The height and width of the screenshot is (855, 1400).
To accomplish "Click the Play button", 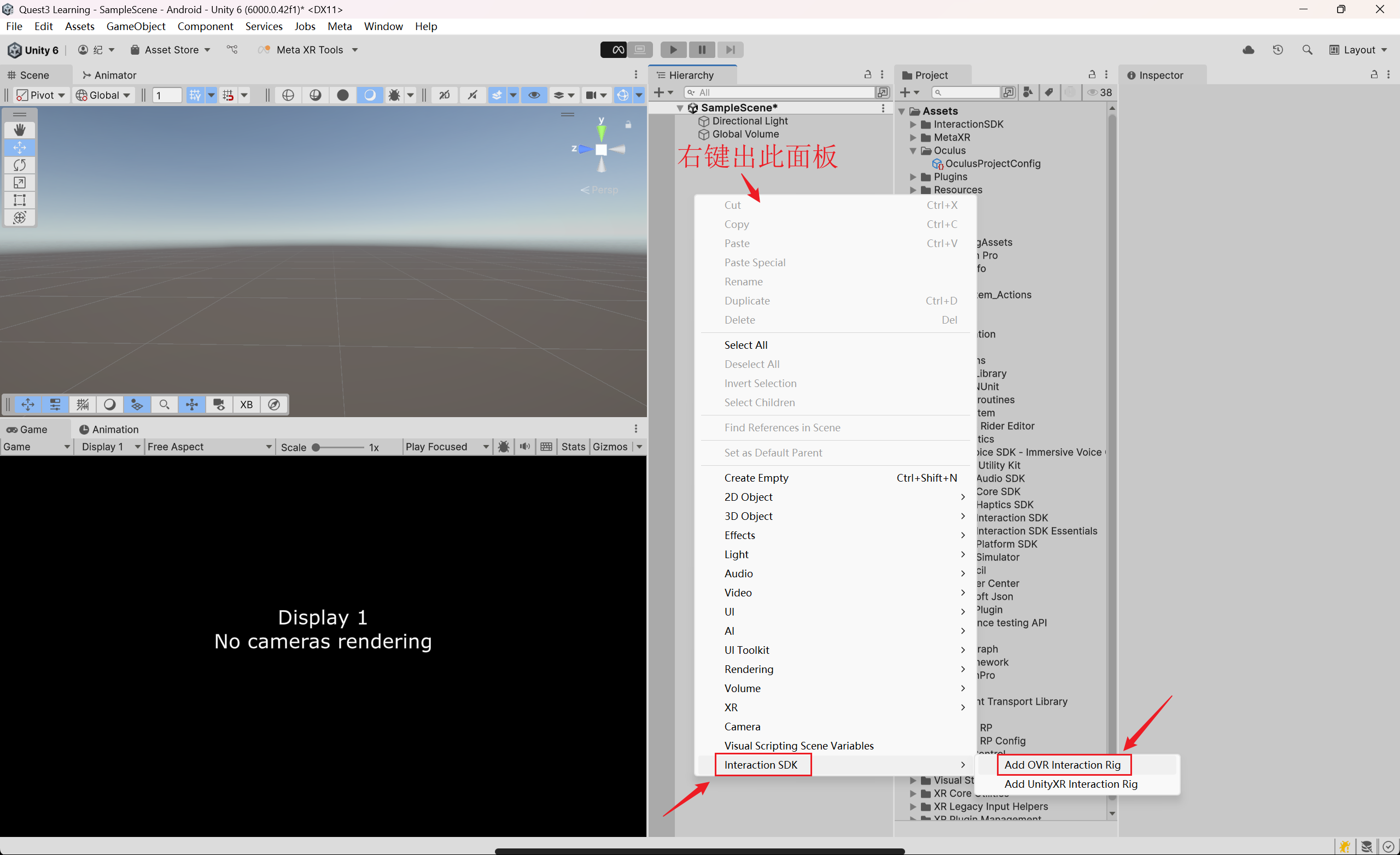I will [x=673, y=50].
